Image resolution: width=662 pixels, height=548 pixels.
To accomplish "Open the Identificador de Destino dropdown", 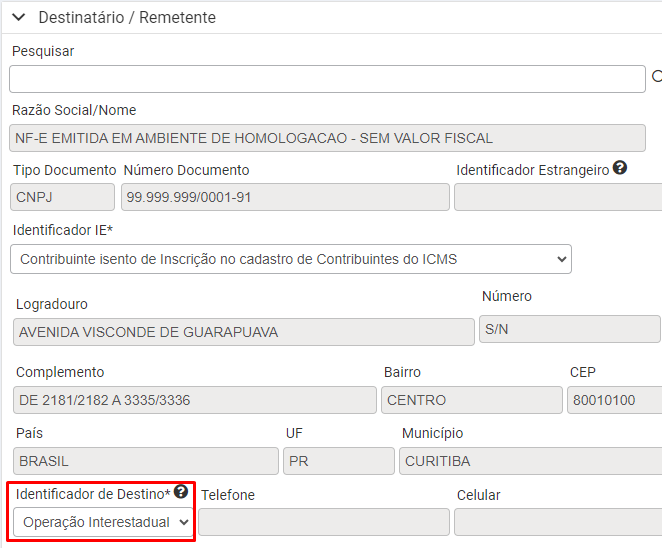I will [x=103, y=522].
